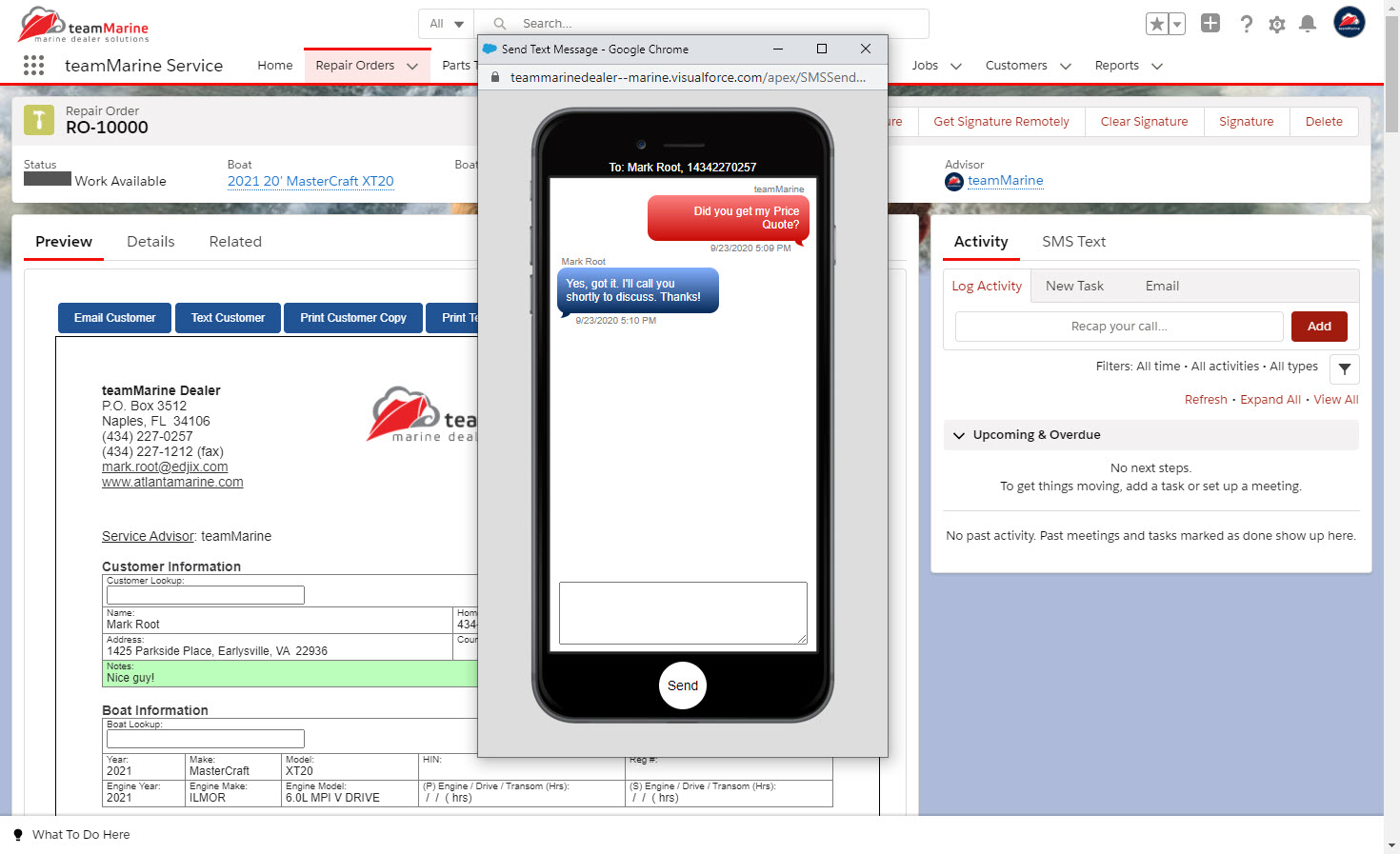Open the favorites list dropdown arrow
The image size is (1400, 854).
point(1177,24)
